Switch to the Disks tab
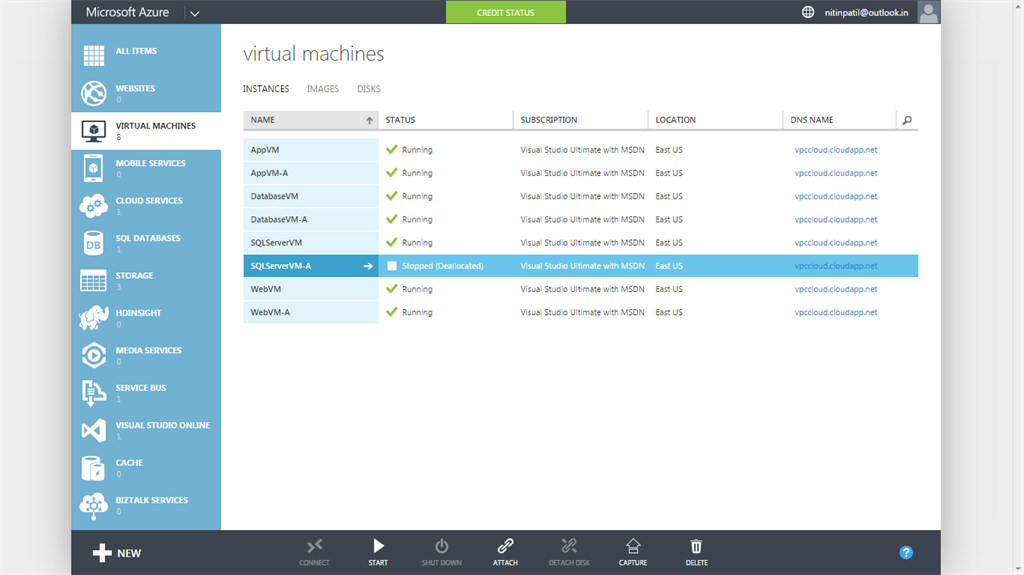The height and width of the screenshot is (575, 1024). 368,89
